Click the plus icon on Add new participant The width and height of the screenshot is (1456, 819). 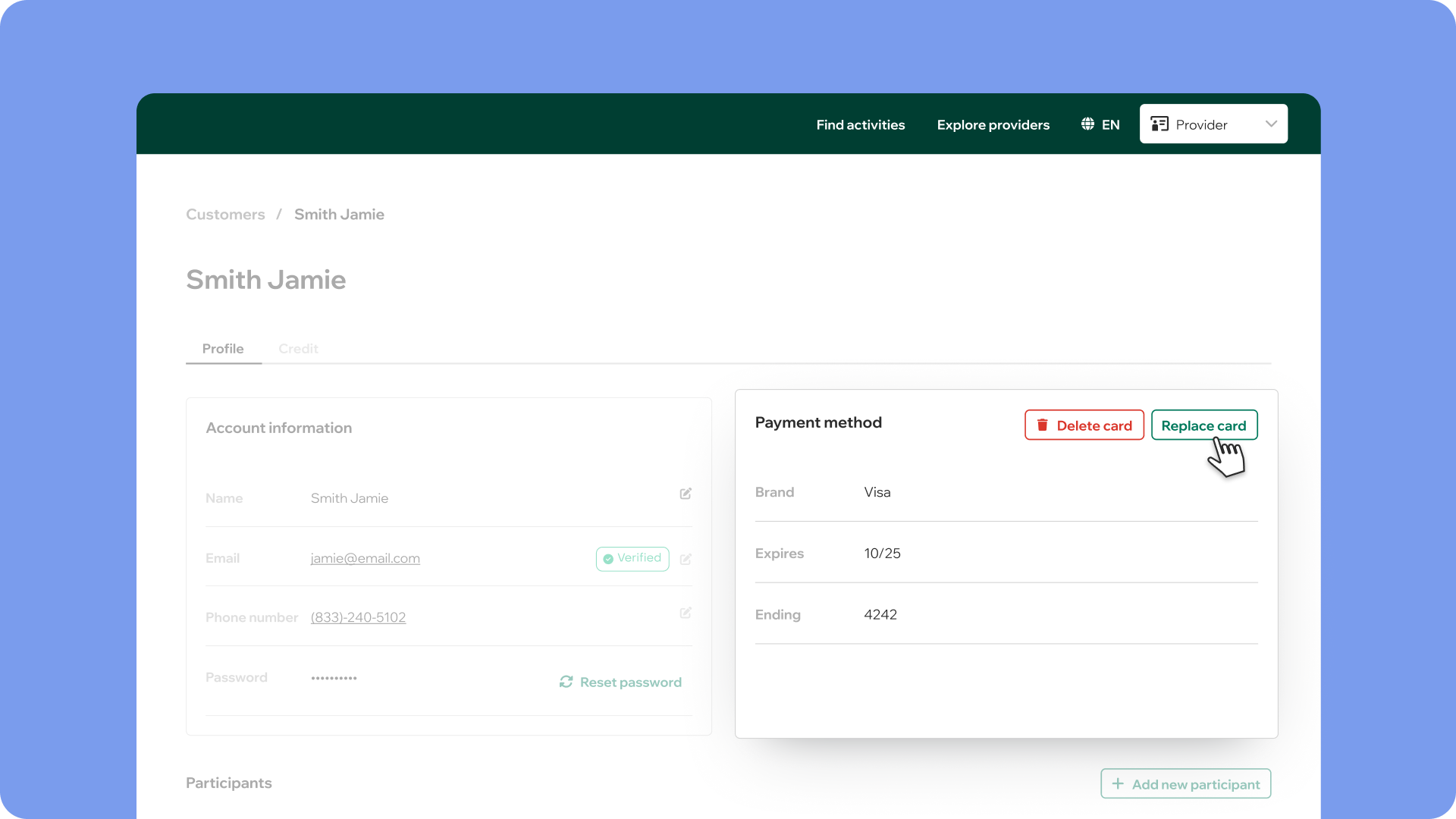coord(1118,783)
